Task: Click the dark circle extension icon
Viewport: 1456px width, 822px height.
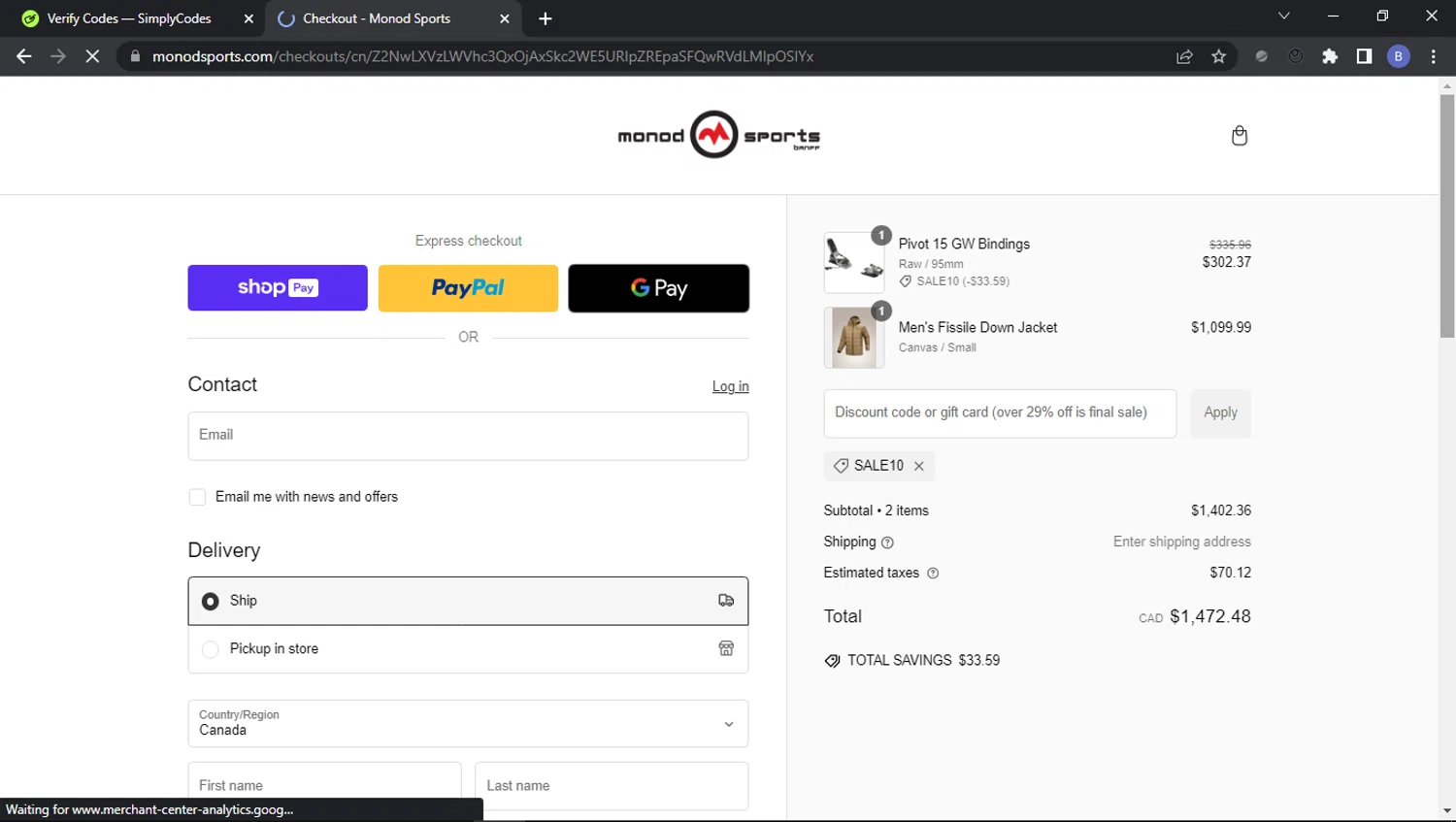Action: pos(1261,56)
